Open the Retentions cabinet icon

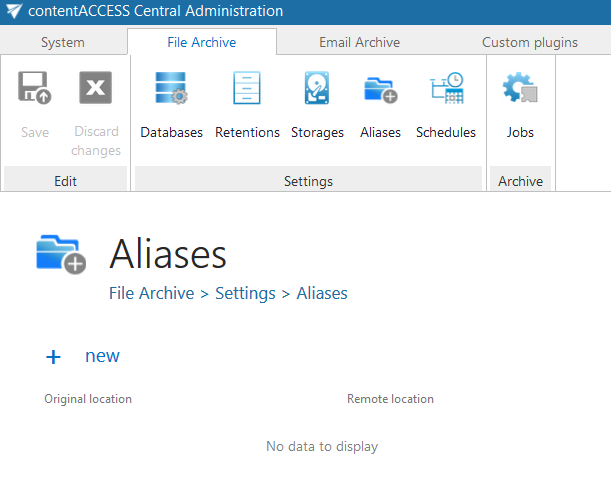tap(247, 88)
